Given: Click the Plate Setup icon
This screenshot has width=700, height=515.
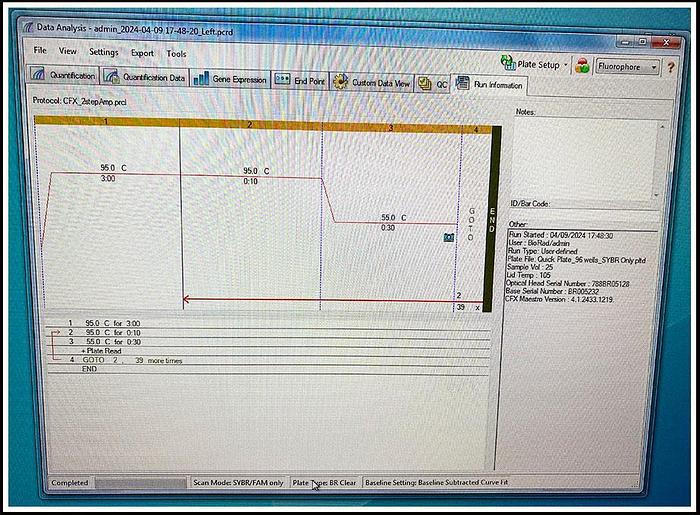Looking at the screenshot, I should coord(506,64).
